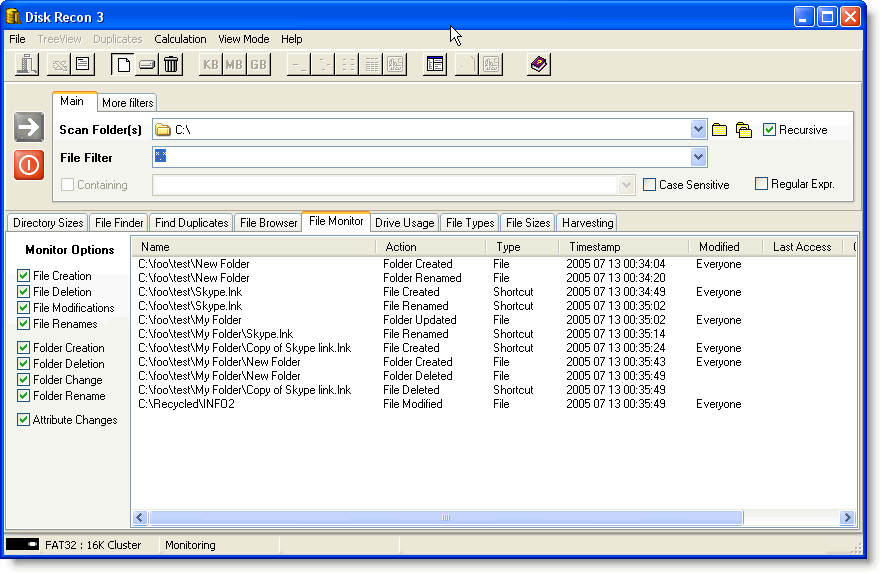Click the trash can toolbar icon
The image size is (882, 574).
[x=171, y=64]
